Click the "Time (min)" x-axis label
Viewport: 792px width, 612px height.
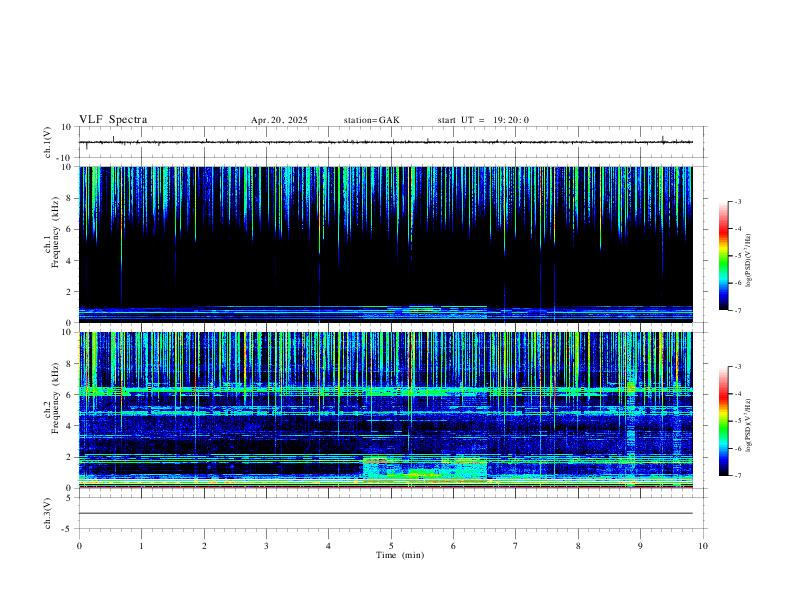[x=400, y=555]
